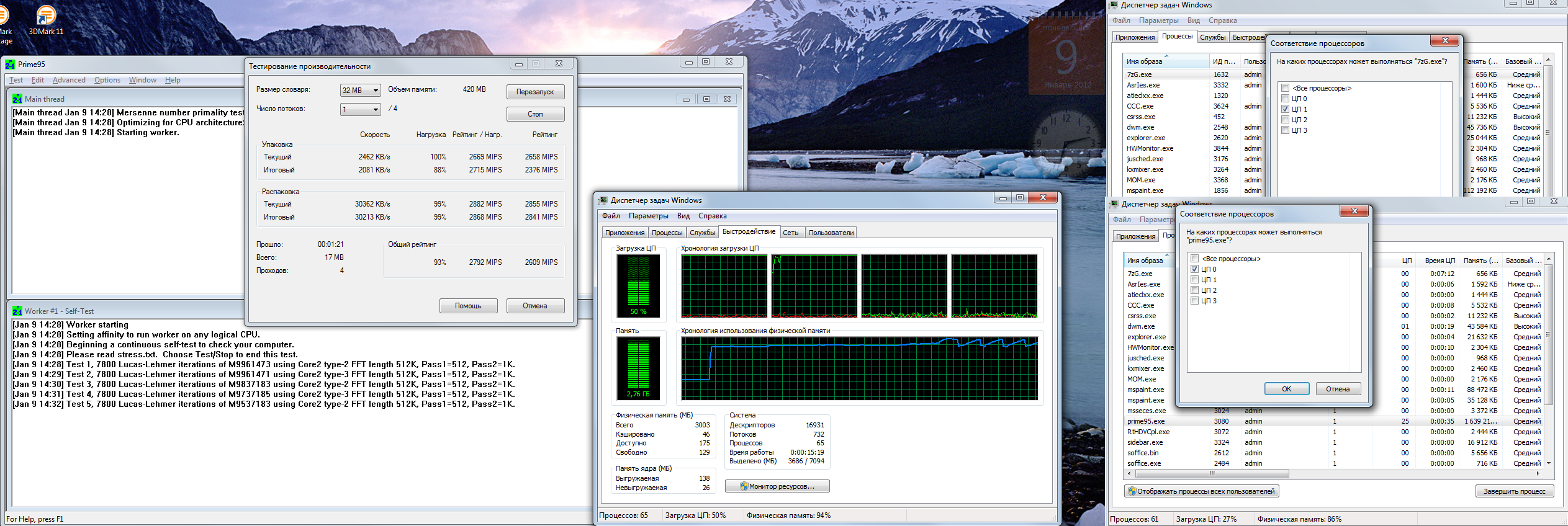The height and width of the screenshot is (526, 1568).
Task: Open the Advanced menu in Prime95
Action: click(x=69, y=80)
